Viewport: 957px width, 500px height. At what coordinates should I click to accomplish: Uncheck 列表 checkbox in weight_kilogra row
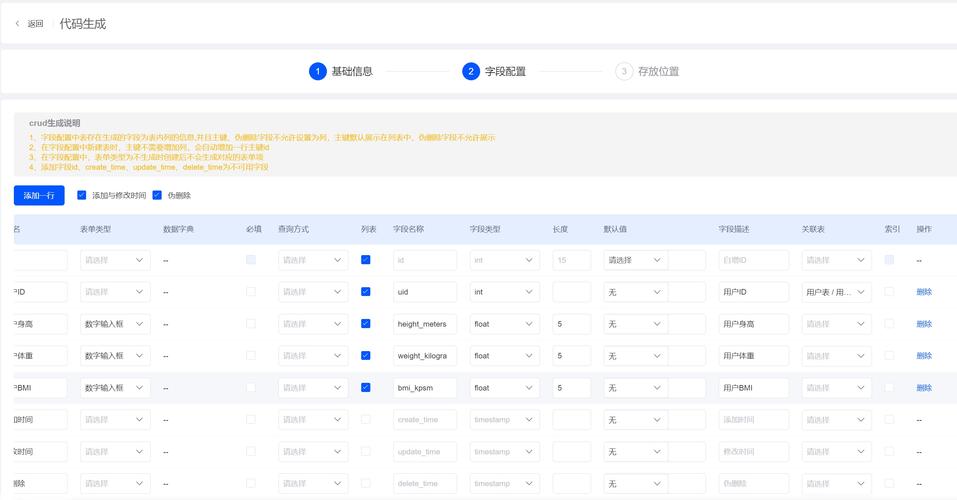click(366, 355)
